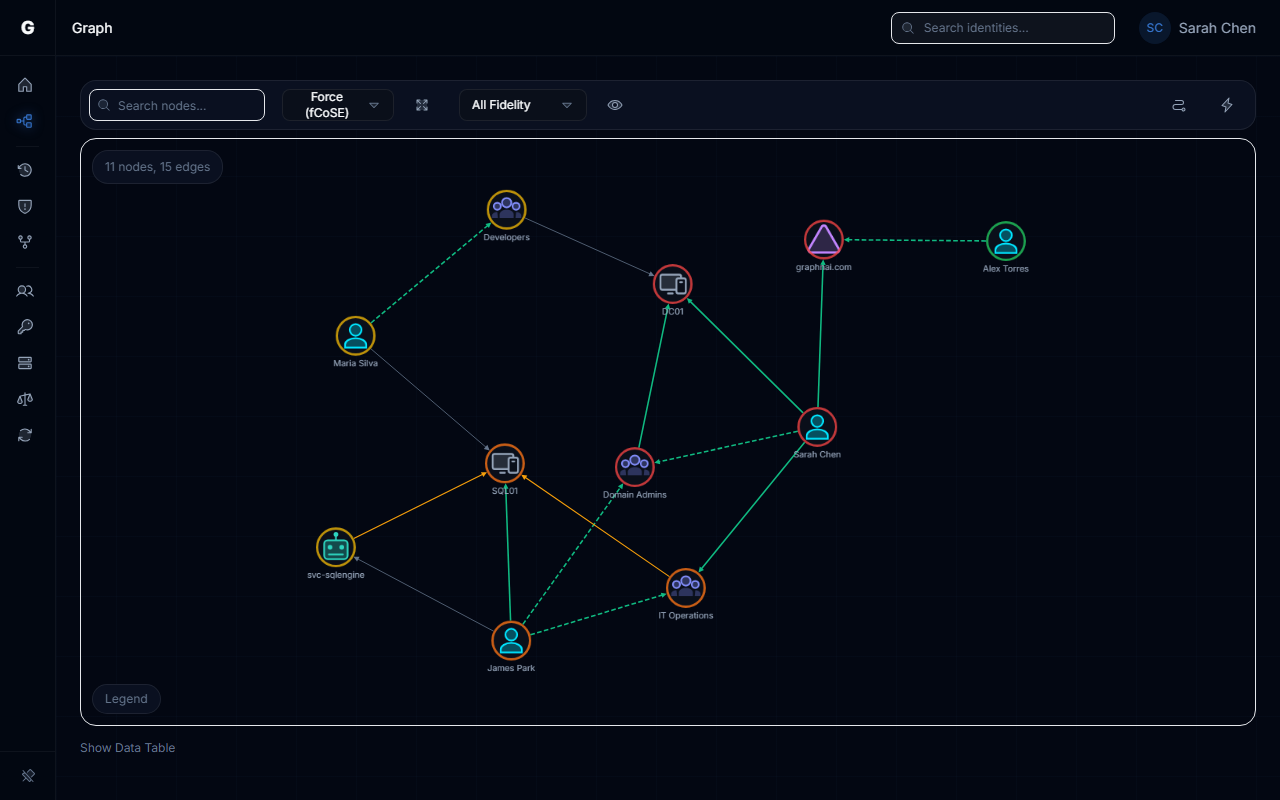
Task: Open the Sarah Chen user menu
Action: tap(1197, 28)
